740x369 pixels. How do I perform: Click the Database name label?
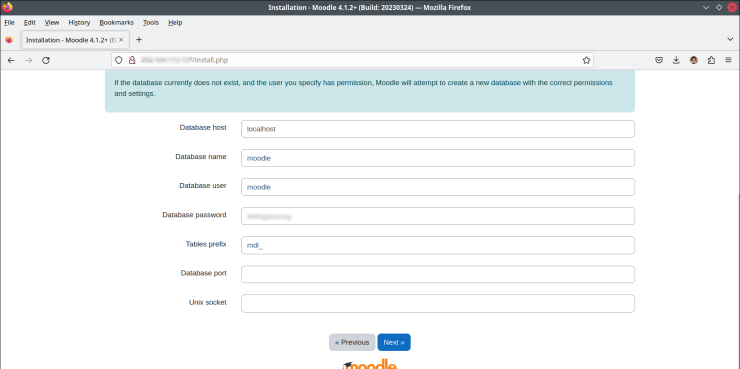point(201,157)
